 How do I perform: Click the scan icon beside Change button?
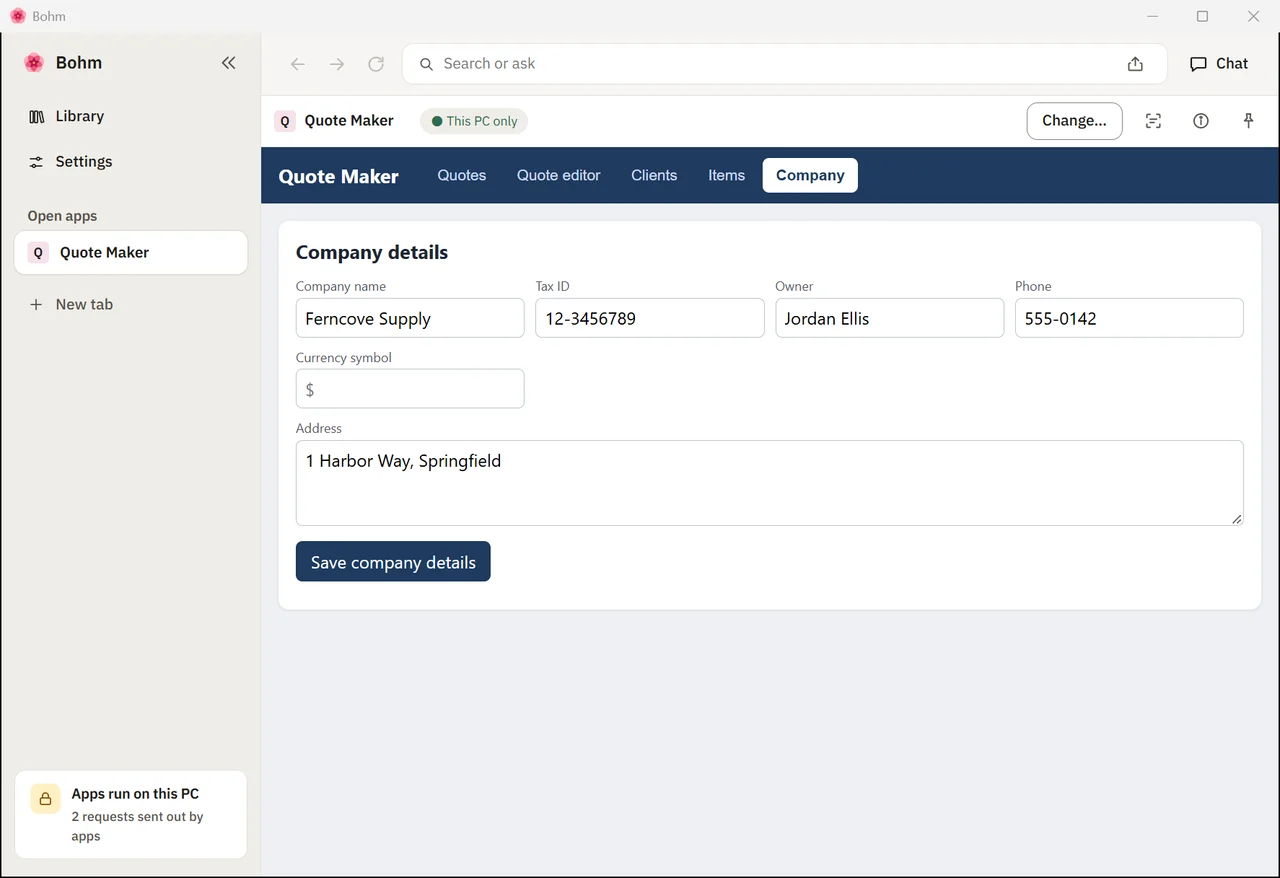pyautogui.click(x=1153, y=121)
